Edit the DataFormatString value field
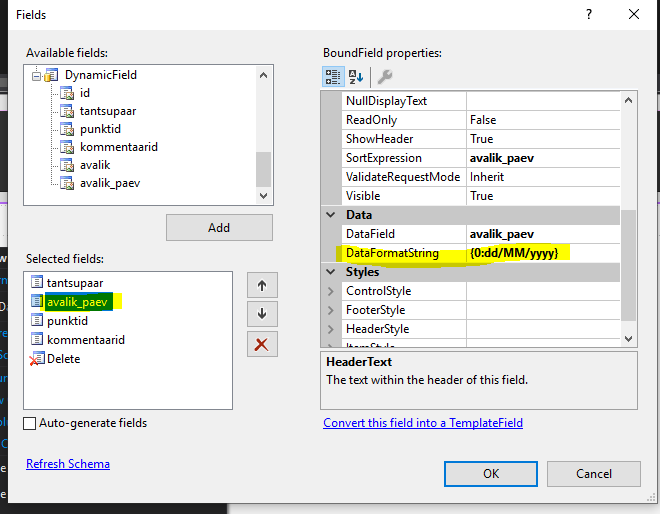Screen dimensions: 660x514 [540, 253]
